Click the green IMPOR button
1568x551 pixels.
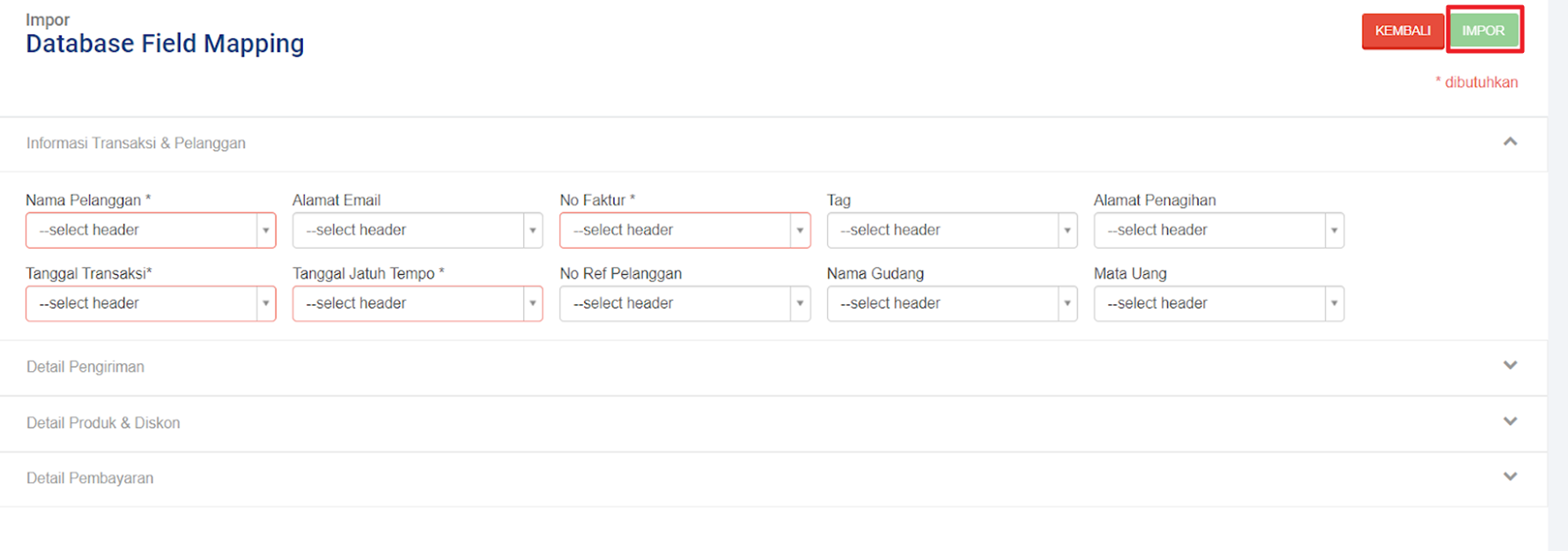(1483, 31)
